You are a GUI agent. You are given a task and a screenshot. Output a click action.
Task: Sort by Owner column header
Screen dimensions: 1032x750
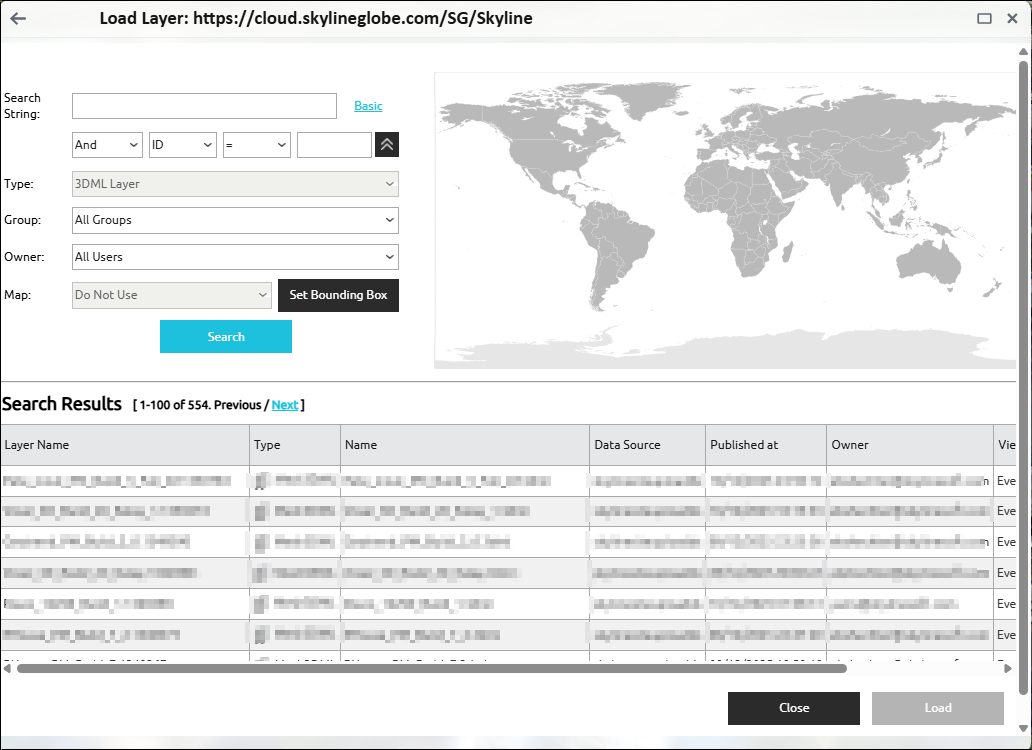(x=910, y=445)
